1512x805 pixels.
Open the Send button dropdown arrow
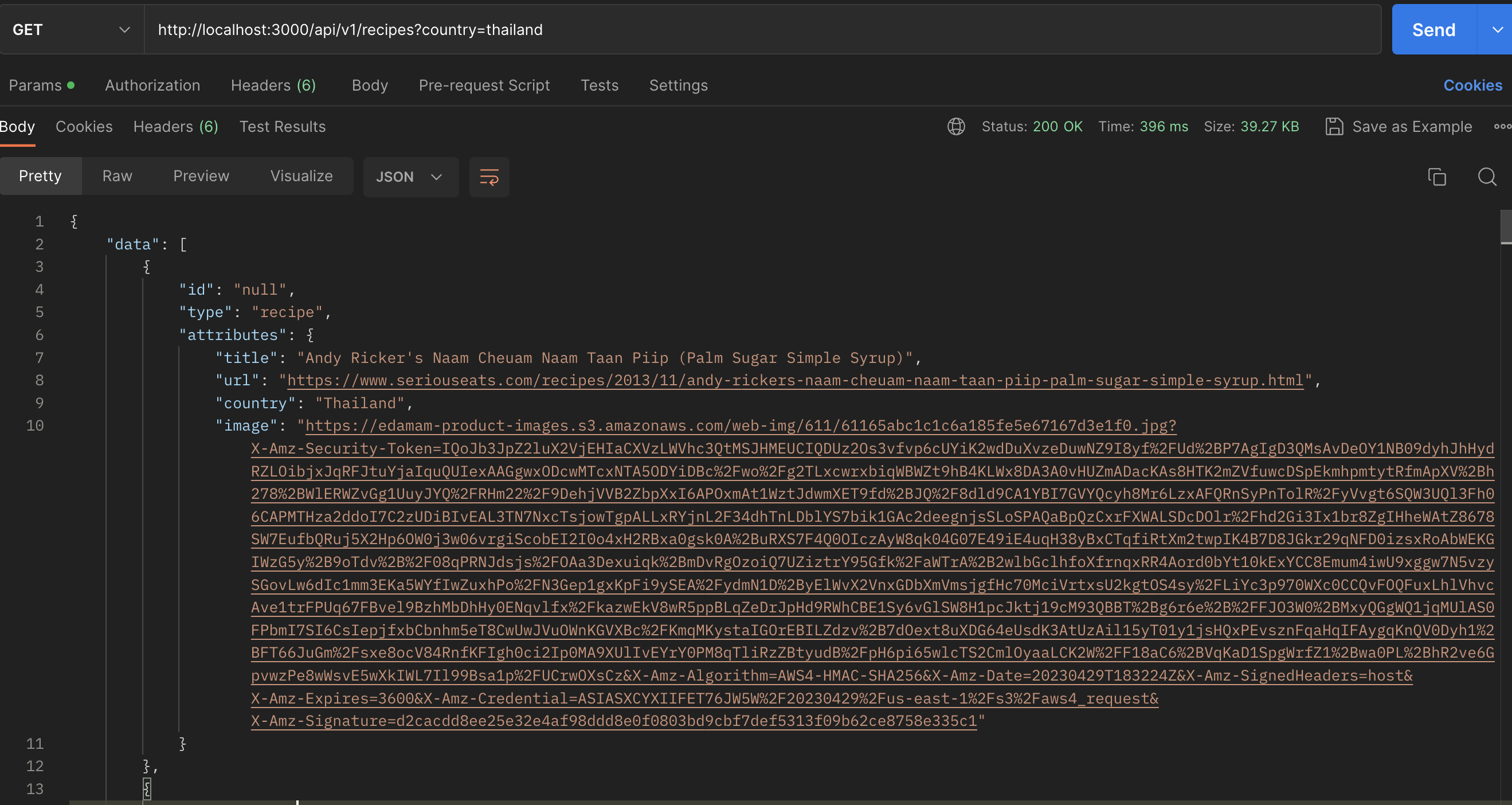coord(1497,30)
